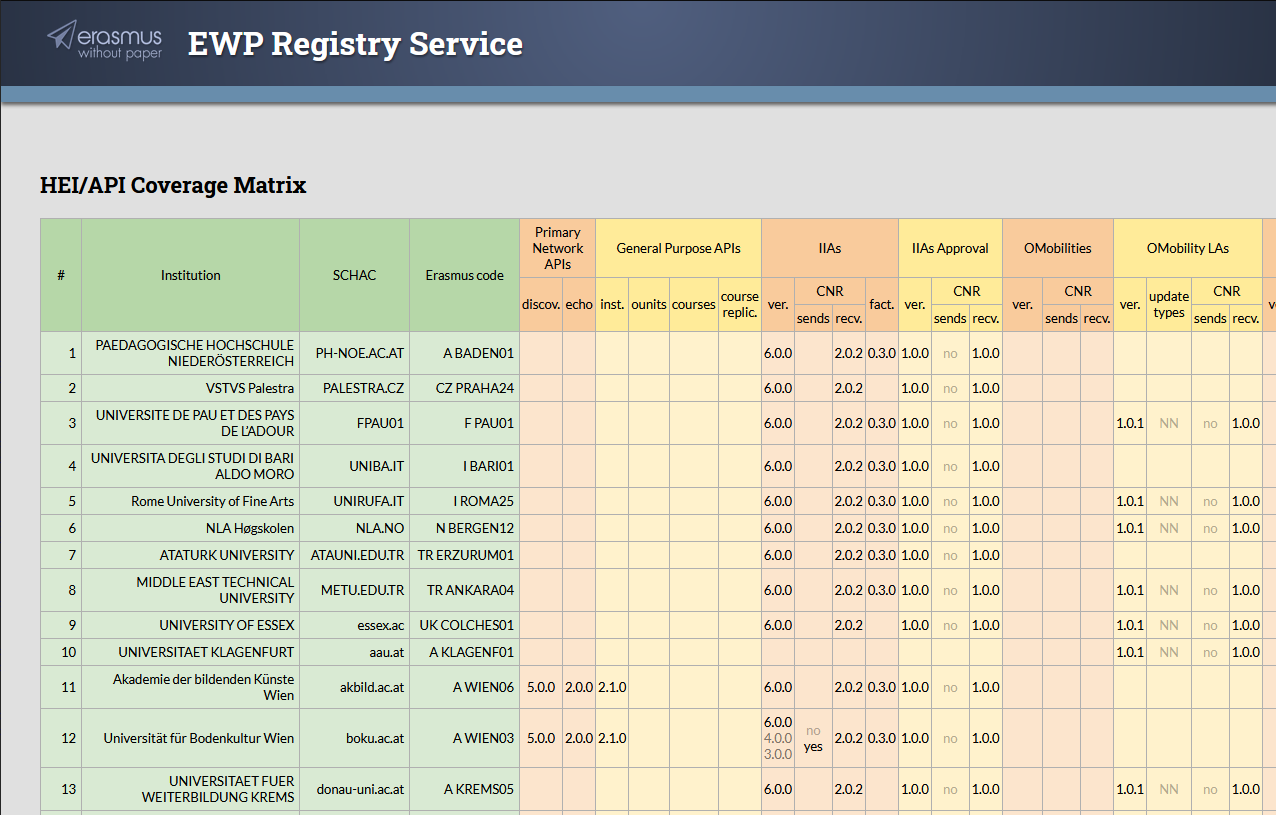The image size is (1276, 815).
Task: Click the FPAU01 SCHAC cell
Action: [354, 423]
